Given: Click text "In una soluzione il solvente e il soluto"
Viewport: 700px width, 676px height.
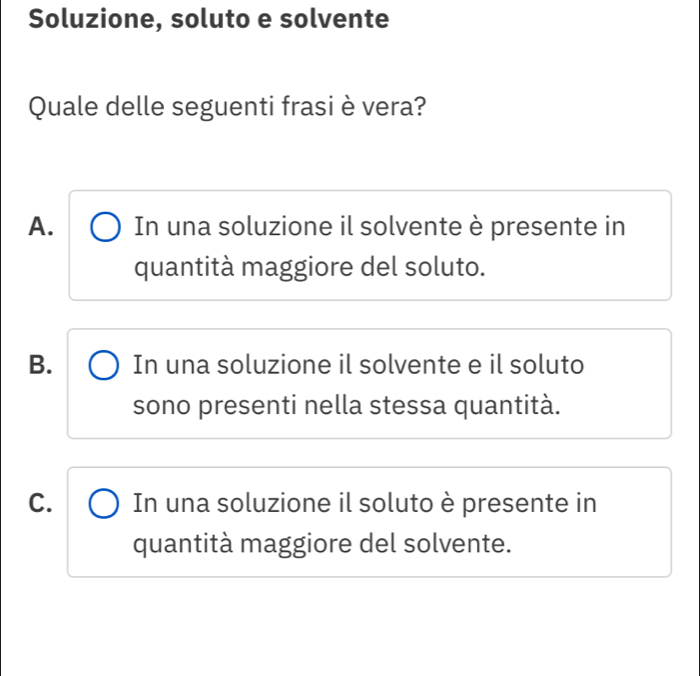Looking at the screenshot, I should (358, 366).
